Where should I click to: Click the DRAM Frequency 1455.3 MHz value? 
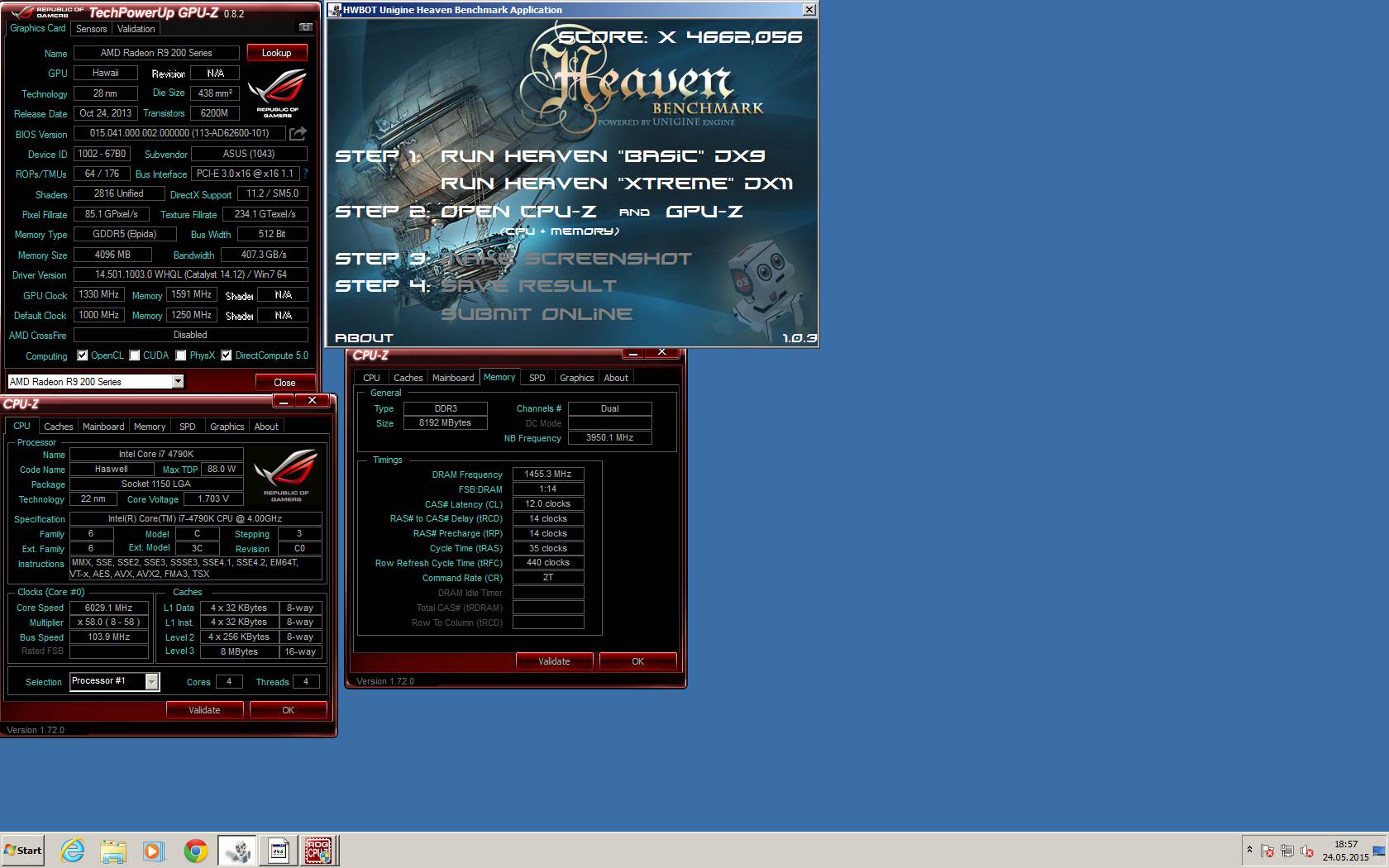(x=548, y=475)
